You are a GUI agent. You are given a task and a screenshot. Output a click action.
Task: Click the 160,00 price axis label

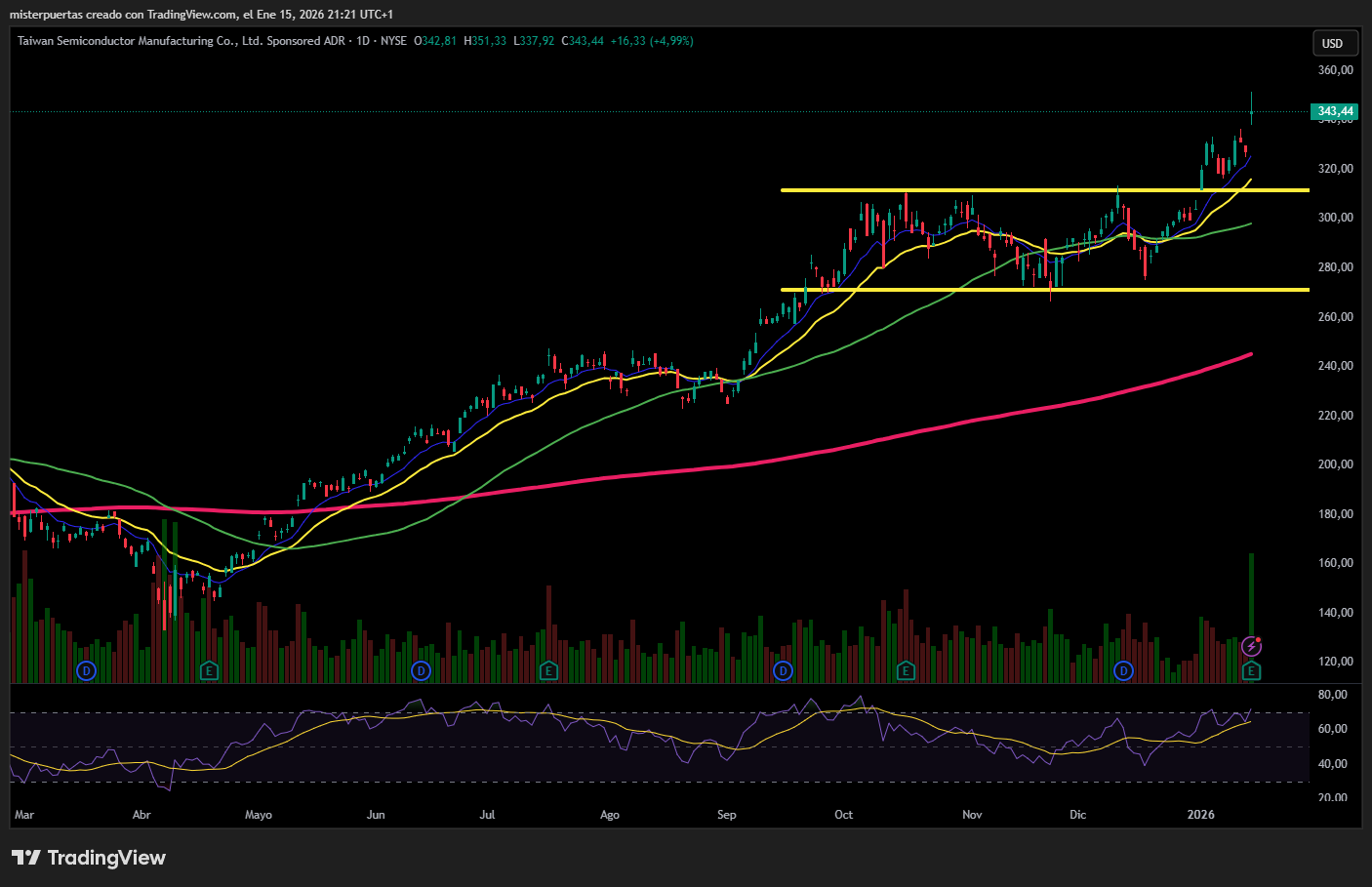tap(1335, 563)
